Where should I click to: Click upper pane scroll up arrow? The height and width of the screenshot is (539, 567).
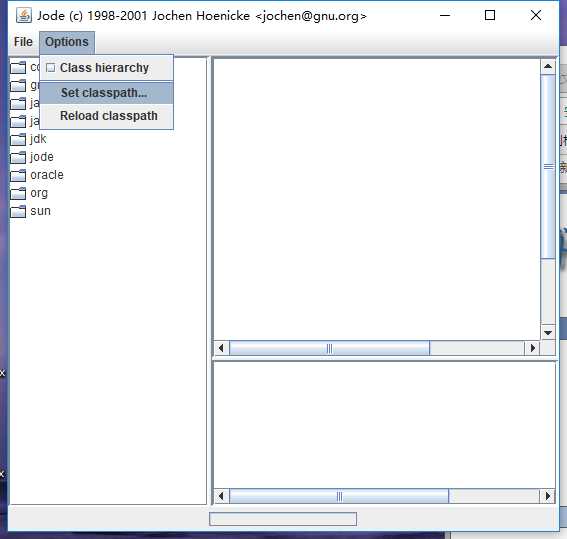pos(548,66)
